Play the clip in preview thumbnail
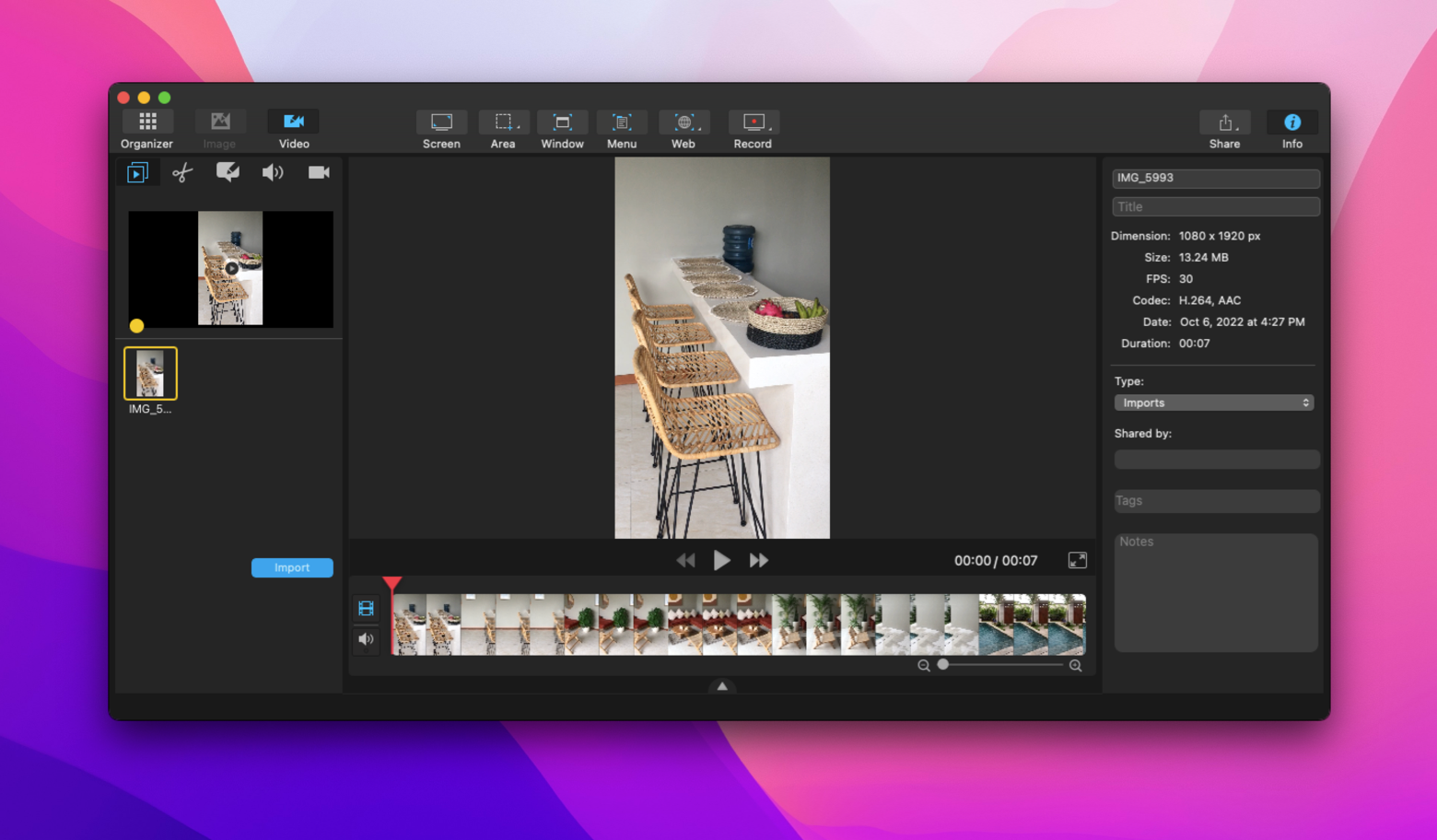This screenshot has height=840, width=1437. (231, 269)
